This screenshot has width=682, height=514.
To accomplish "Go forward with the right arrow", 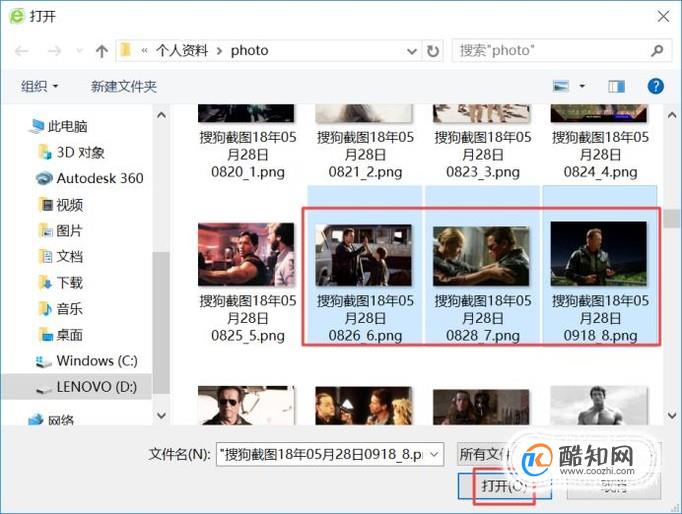I will pos(54,51).
